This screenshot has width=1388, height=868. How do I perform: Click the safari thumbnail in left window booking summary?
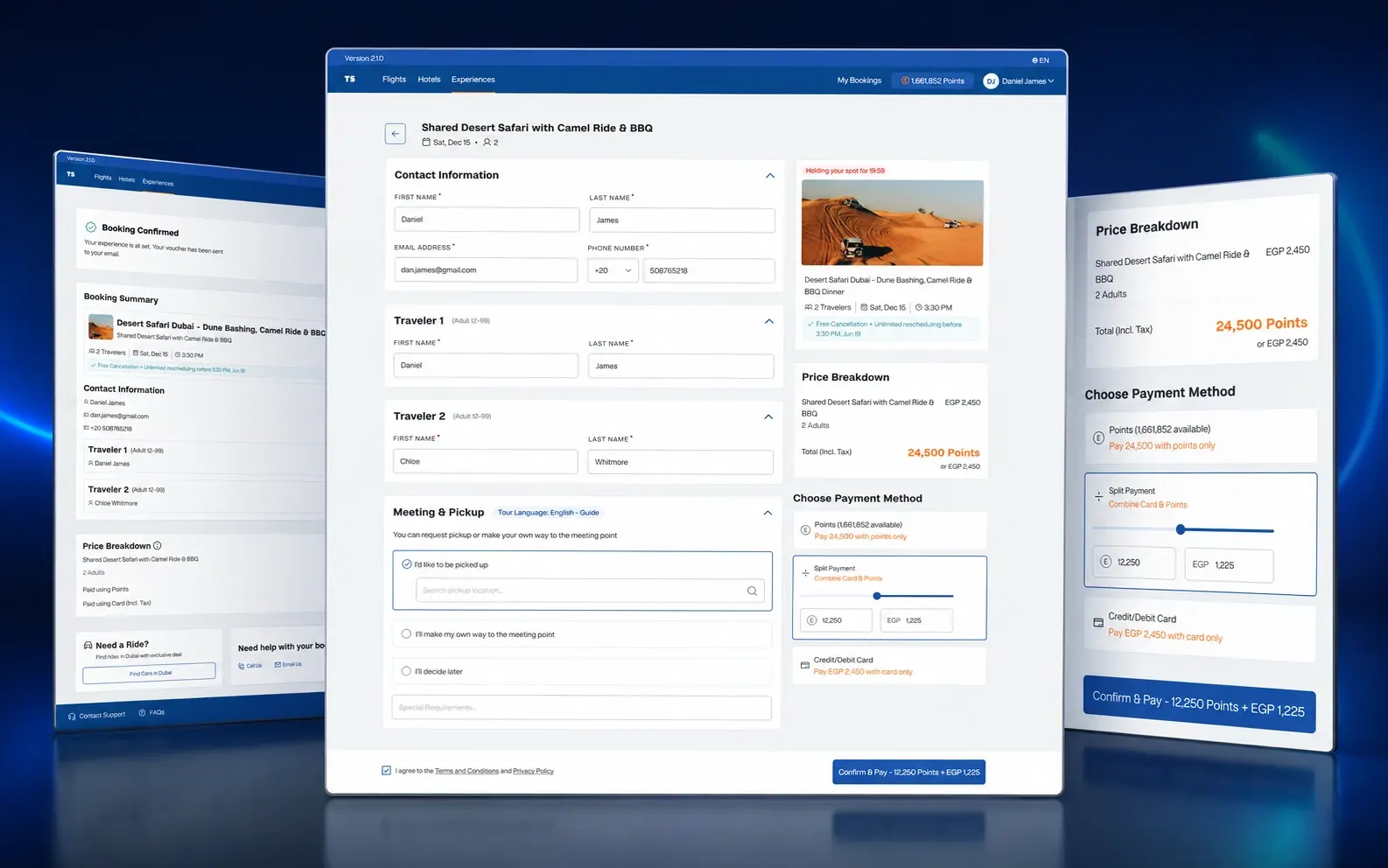[x=101, y=327]
